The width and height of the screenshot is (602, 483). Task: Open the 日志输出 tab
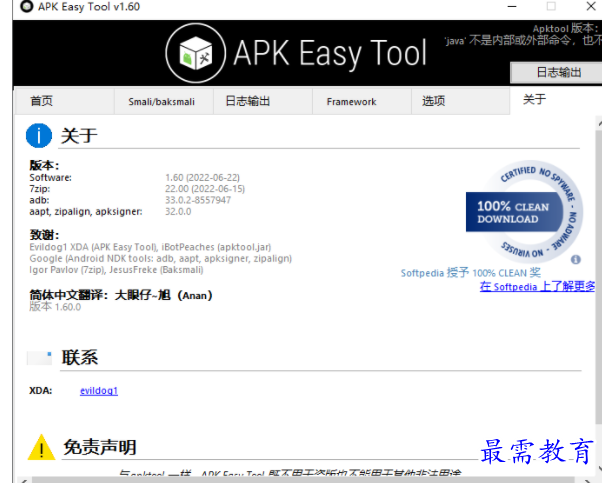pos(263,101)
